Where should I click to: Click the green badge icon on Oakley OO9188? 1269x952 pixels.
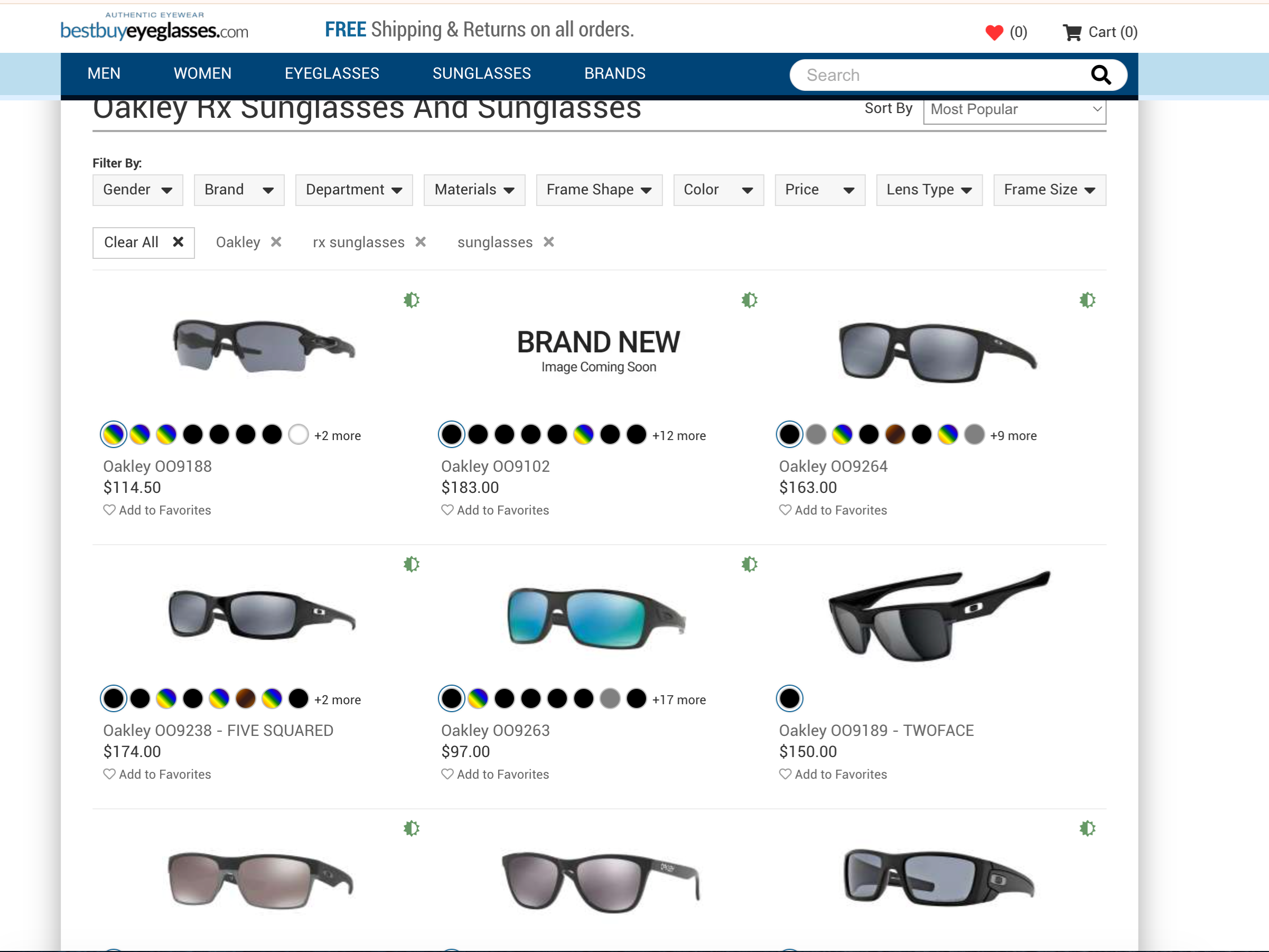click(x=412, y=300)
